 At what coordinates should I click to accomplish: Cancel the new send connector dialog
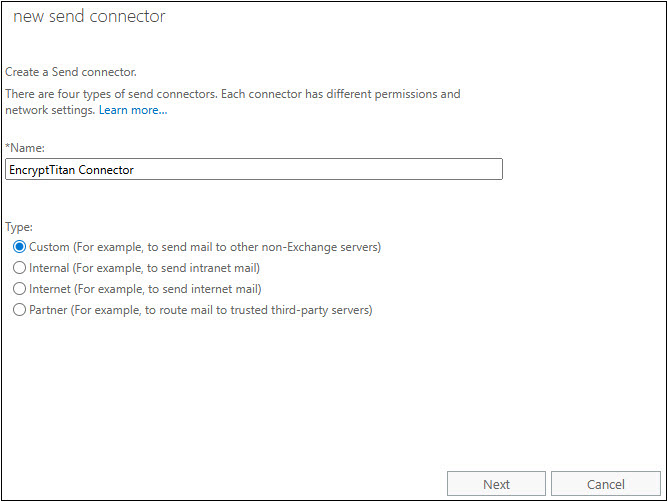[606, 484]
